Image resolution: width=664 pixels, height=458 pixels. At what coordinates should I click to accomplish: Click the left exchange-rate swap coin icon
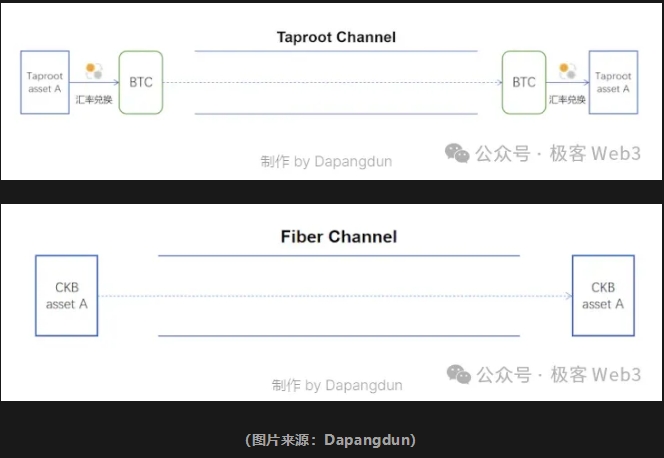[94, 71]
